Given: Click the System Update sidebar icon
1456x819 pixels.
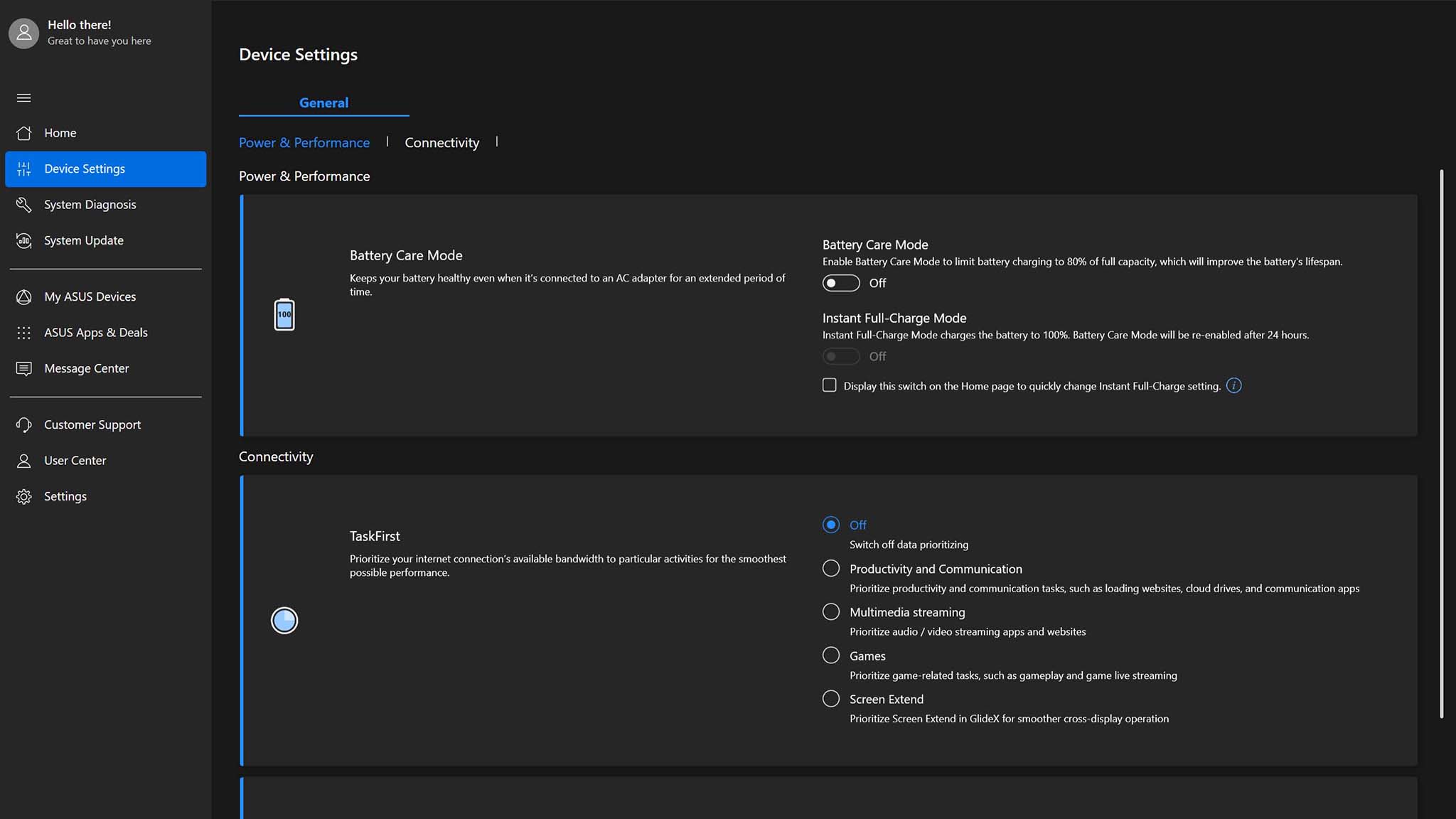Looking at the screenshot, I should pos(23,242).
